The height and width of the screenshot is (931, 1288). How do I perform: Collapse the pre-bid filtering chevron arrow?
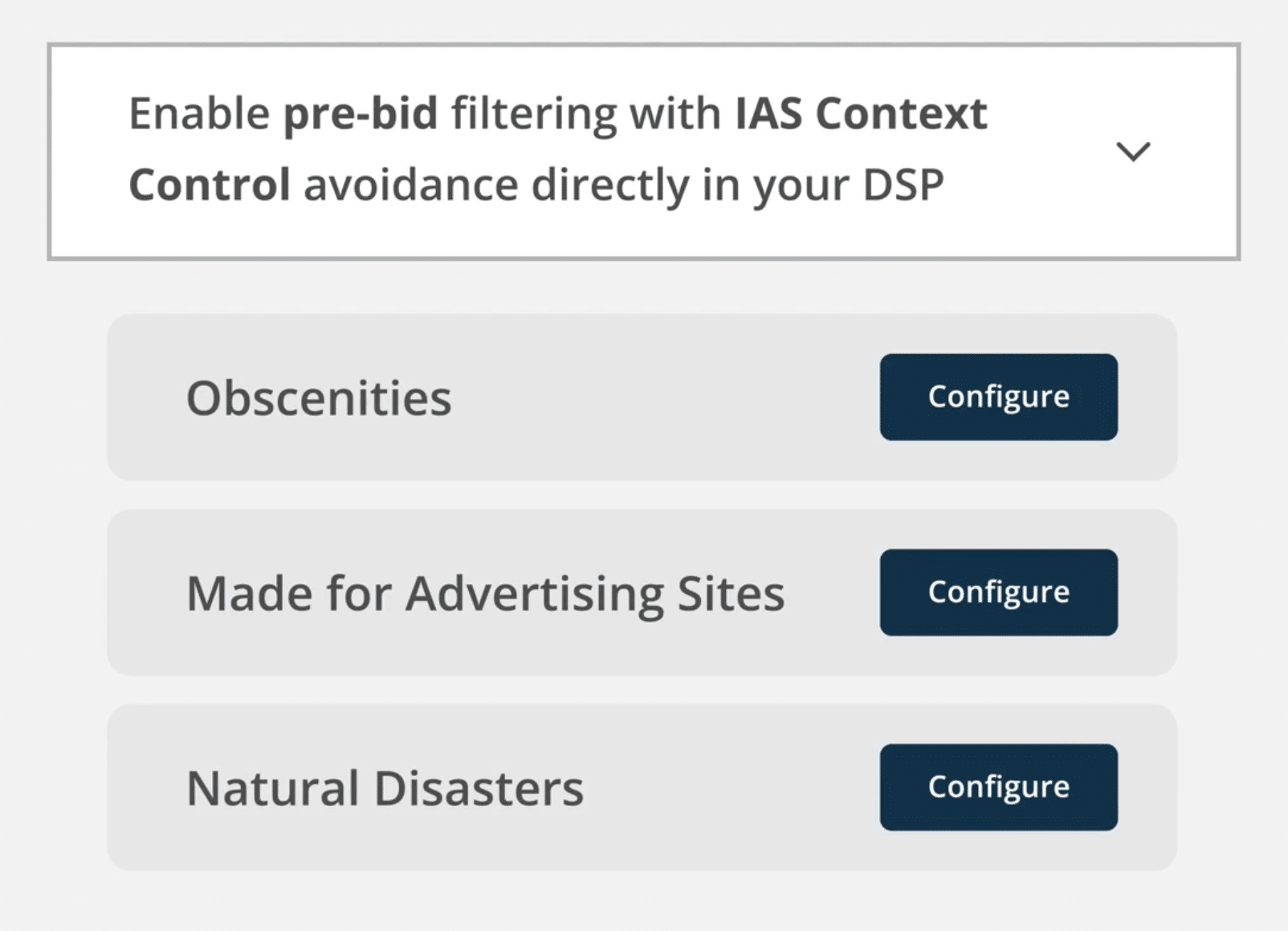coord(1133,151)
